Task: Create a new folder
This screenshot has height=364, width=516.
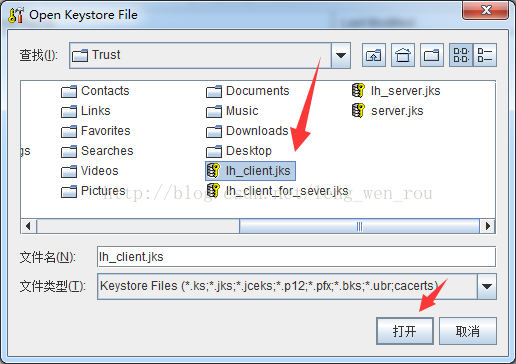Action: pos(432,55)
